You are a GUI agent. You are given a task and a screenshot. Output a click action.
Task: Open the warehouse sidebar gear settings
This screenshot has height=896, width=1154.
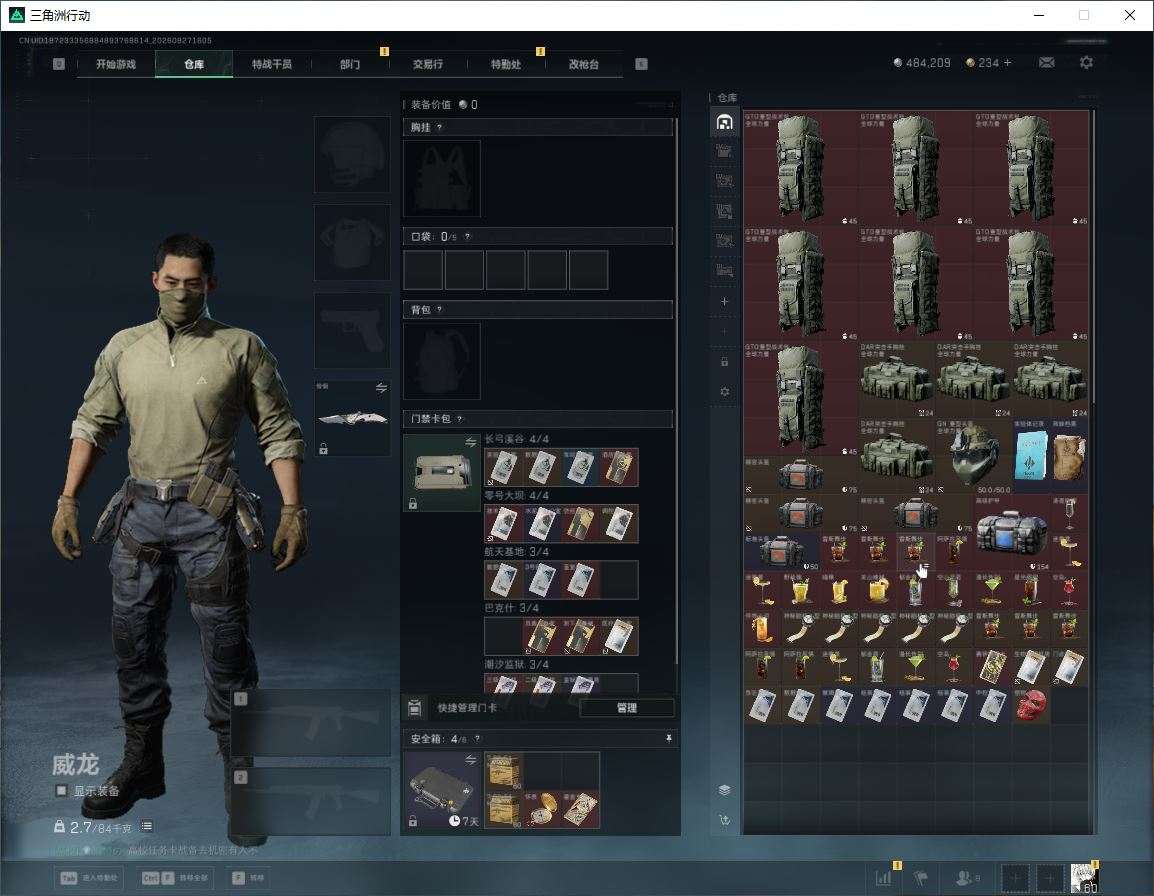pos(724,392)
